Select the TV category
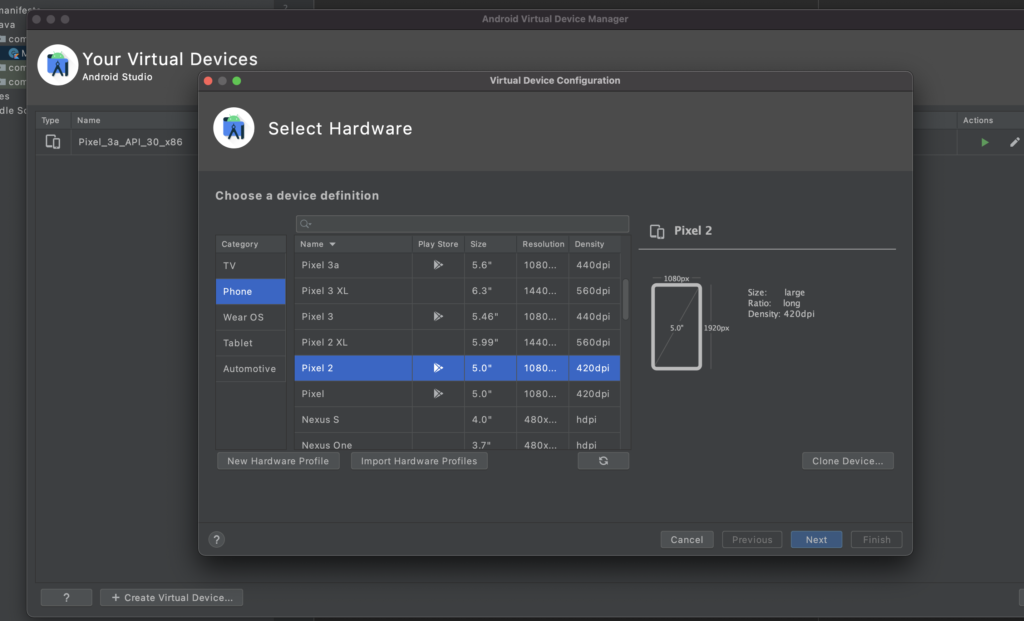The image size is (1024, 621). coord(251,266)
